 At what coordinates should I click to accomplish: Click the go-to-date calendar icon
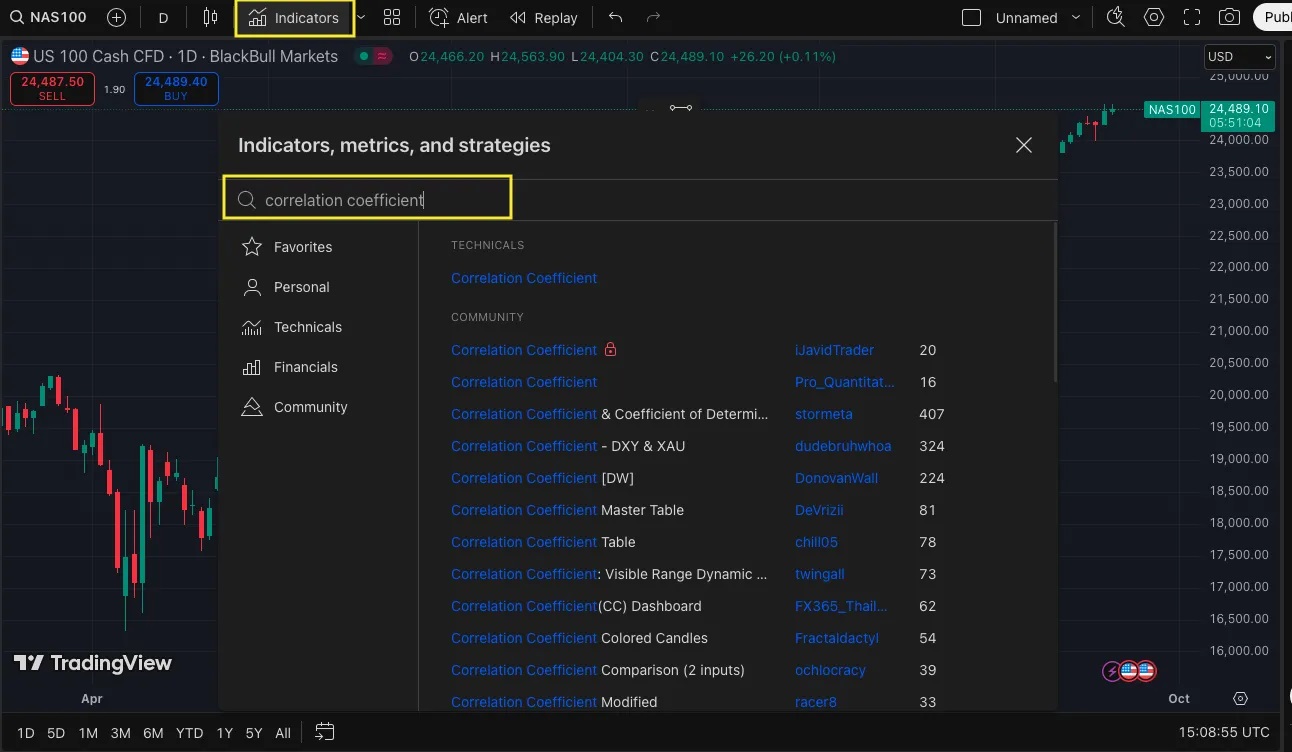coord(324,732)
